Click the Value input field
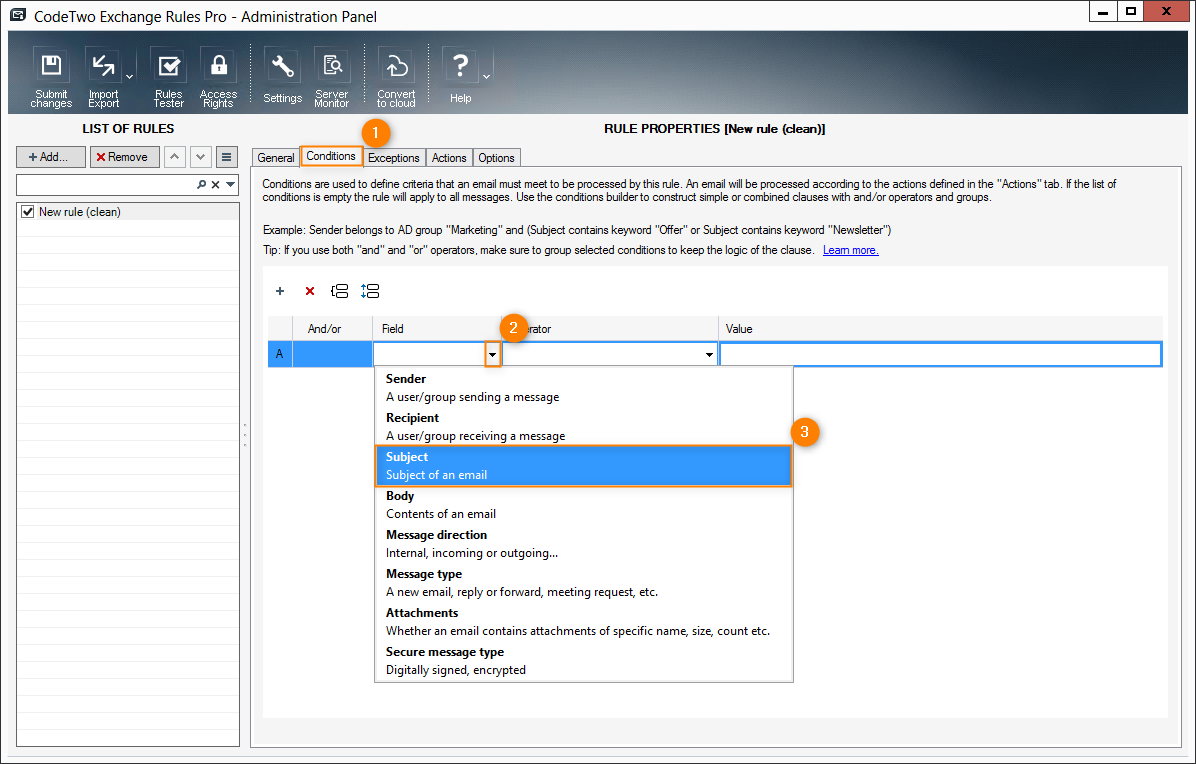The width and height of the screenshot is (1196, 764). (940, 355)
